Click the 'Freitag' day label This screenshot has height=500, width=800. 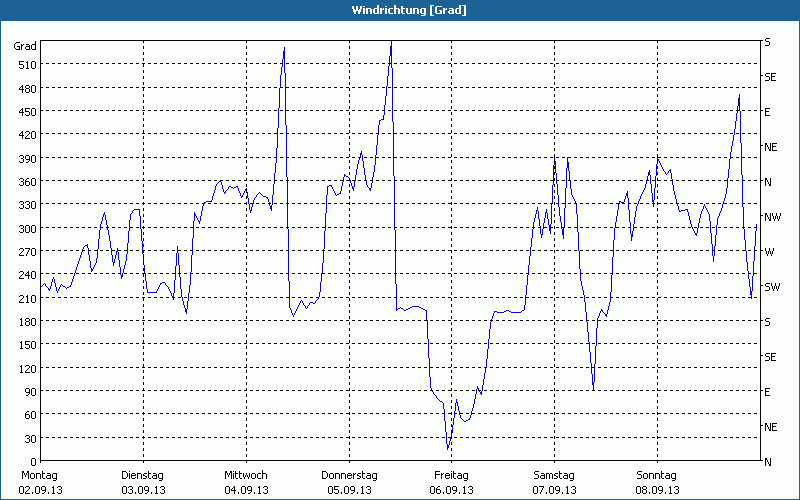pyautogui.click(x=452, y=476)
